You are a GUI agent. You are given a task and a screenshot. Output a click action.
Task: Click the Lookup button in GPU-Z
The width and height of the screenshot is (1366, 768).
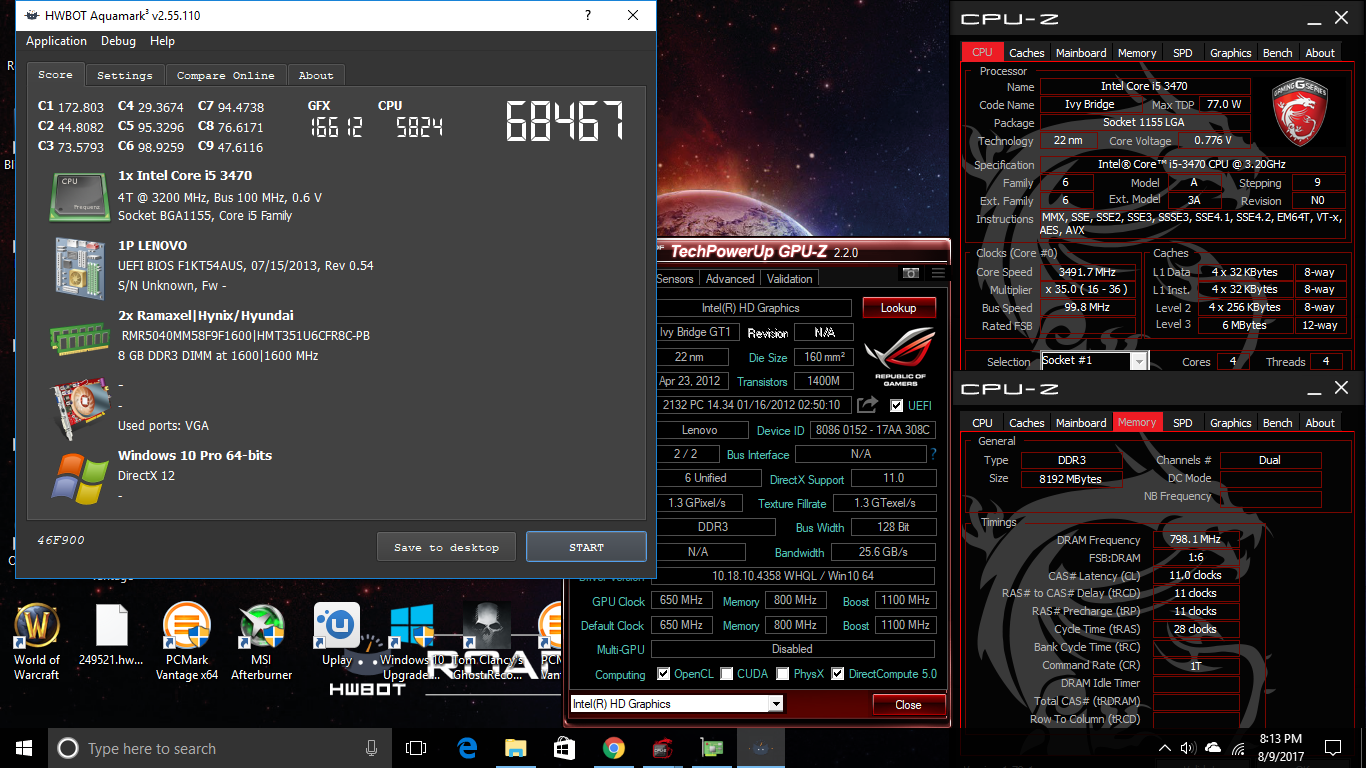[898, 308]
